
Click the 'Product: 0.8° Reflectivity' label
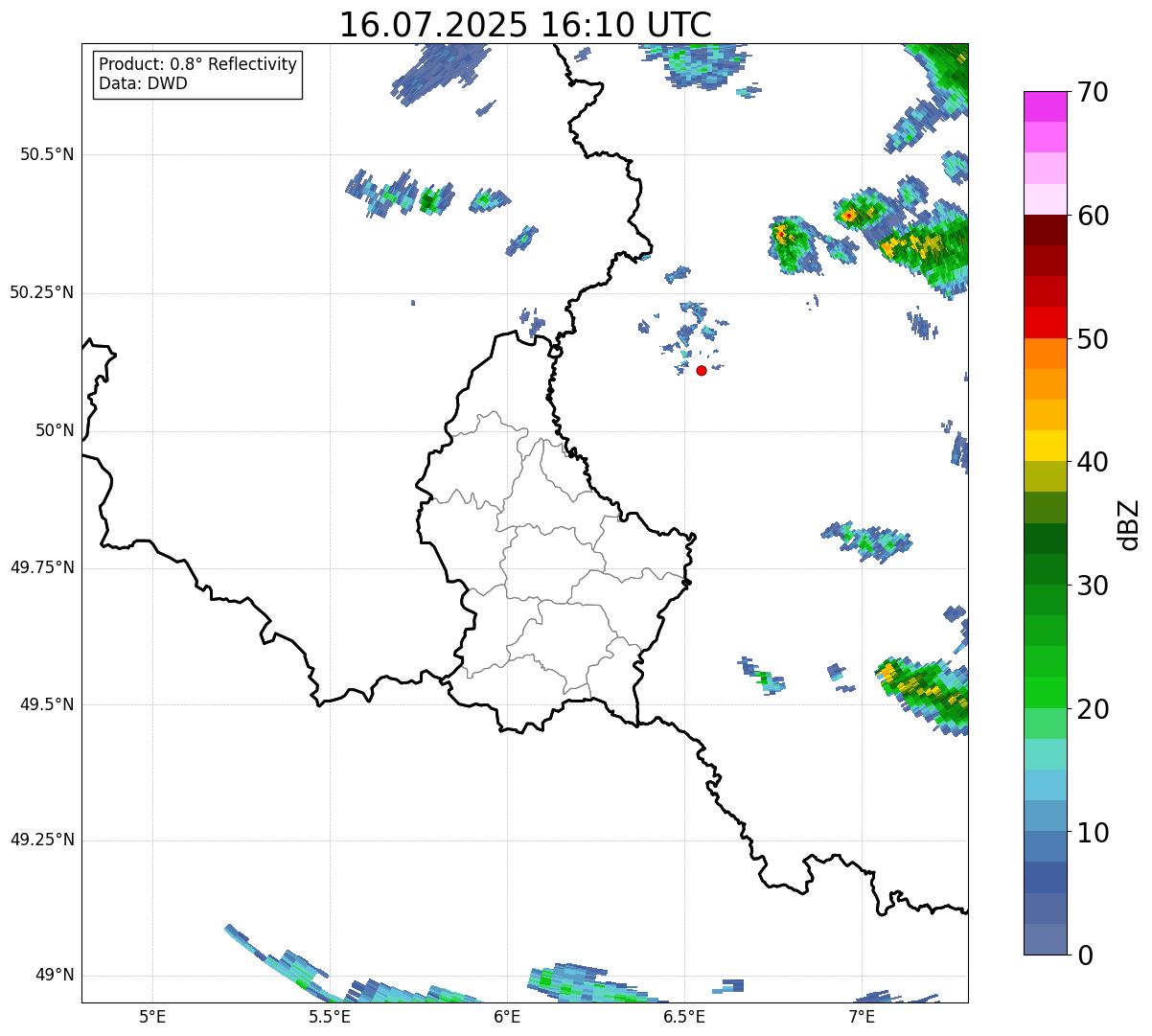198,64
